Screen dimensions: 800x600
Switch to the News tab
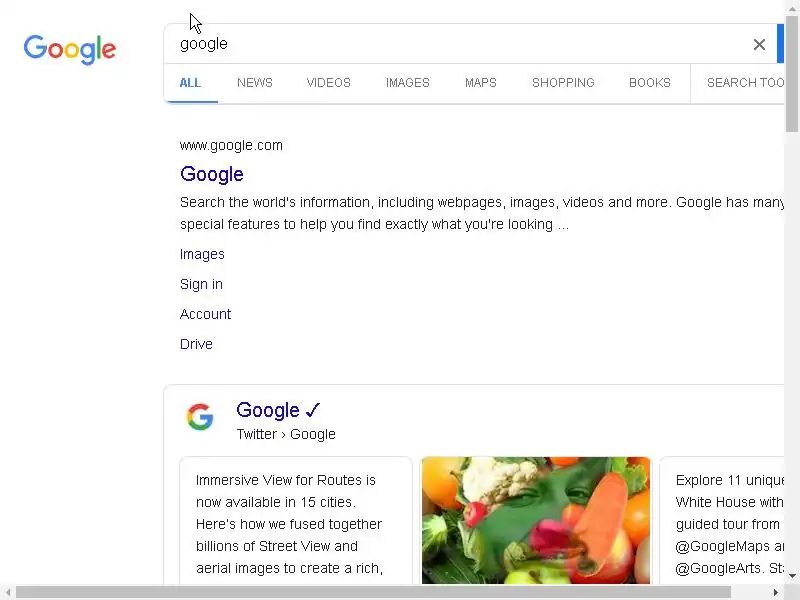254,83
